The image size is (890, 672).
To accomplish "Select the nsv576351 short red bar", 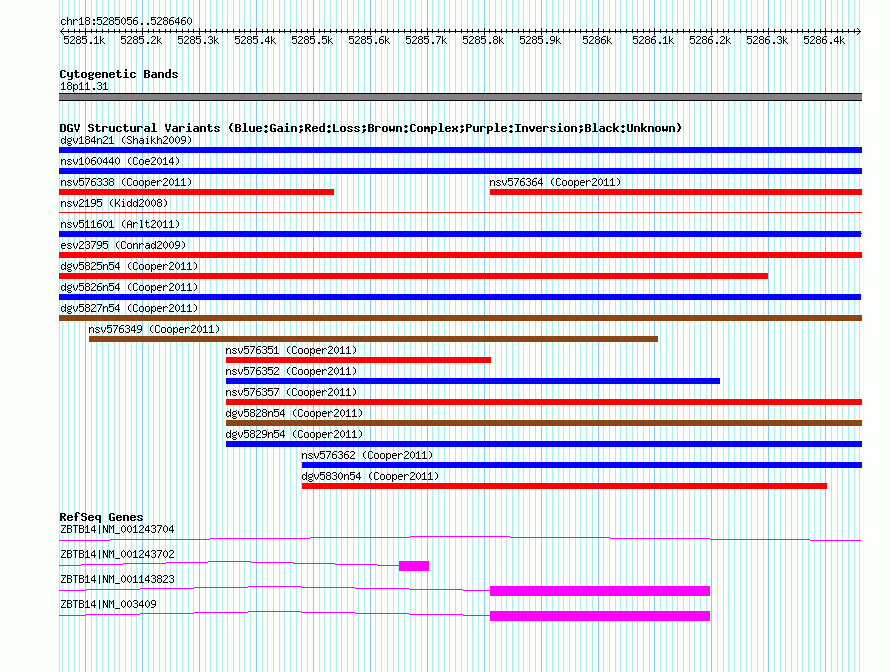I will pyautogui.click(x=358, y=360).
